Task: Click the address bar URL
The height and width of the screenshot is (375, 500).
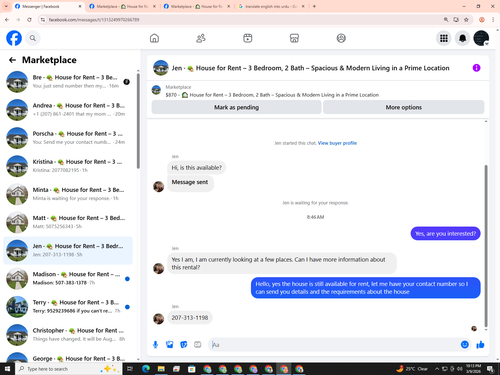Action: click(94, 20)
